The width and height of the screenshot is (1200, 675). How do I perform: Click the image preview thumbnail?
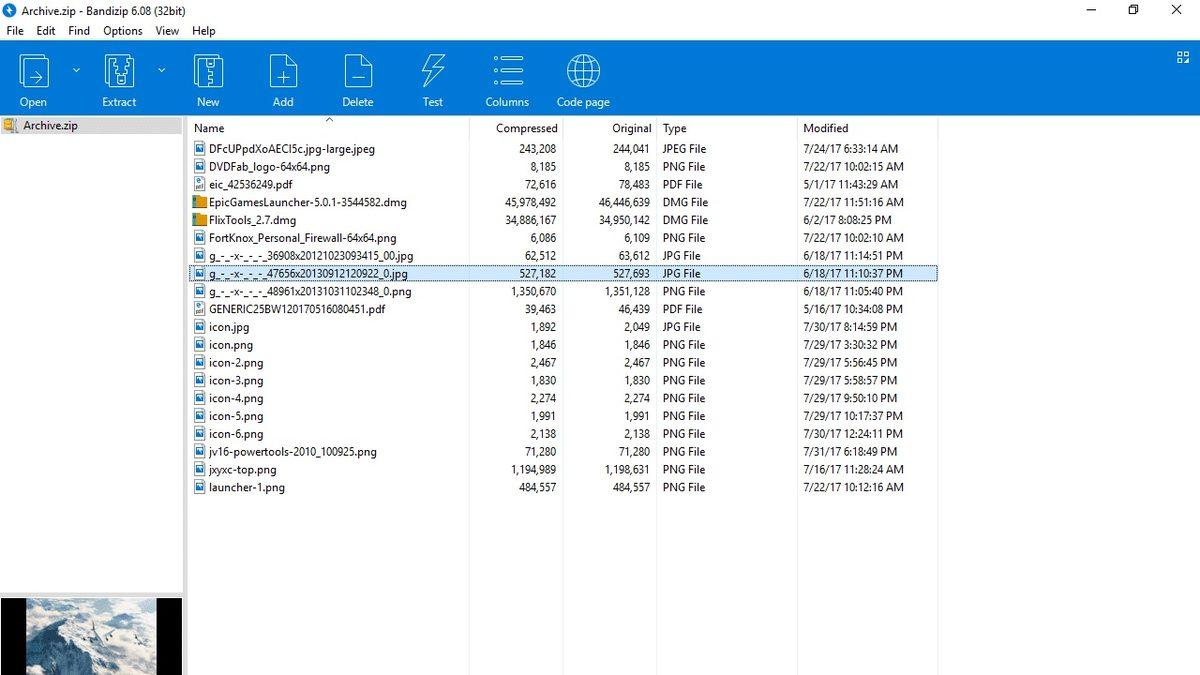pos(92,636)
